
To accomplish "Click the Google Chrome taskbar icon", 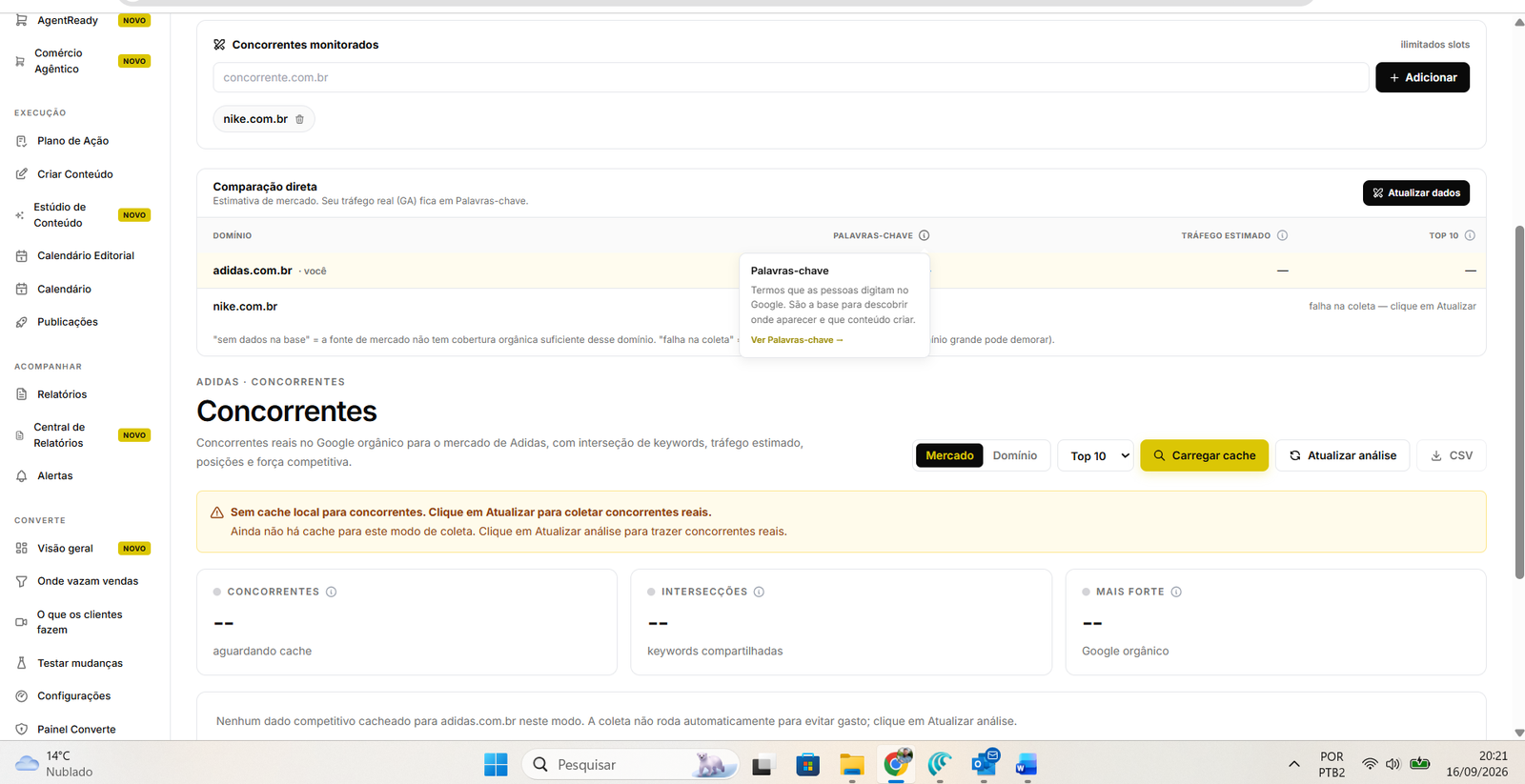I will (x=896, y=764).
